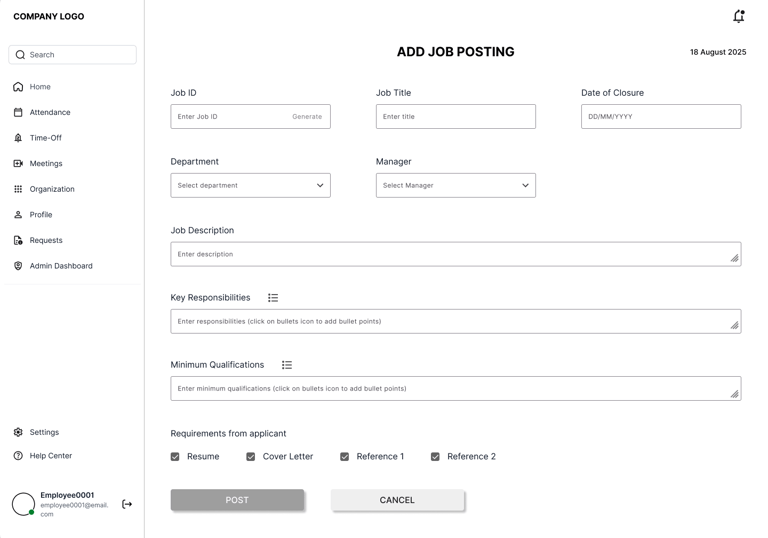768x538 pixels.
Task: Click the logout icon beside Employee0001
Action: pos(127,504)
